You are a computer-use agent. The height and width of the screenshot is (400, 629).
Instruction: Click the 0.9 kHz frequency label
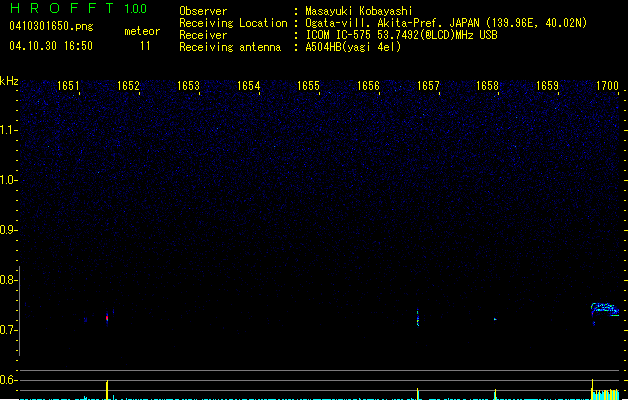point(8,230)
